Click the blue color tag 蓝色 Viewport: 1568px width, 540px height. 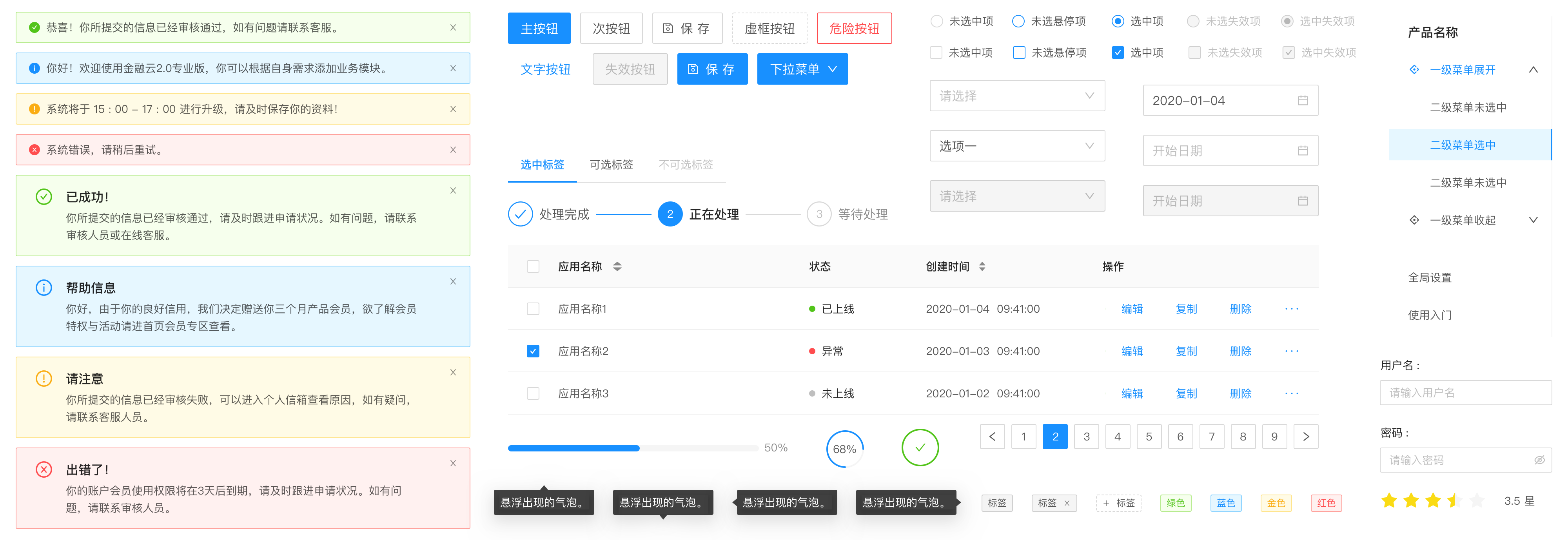pyautogui.click(x=1225, y=503)
